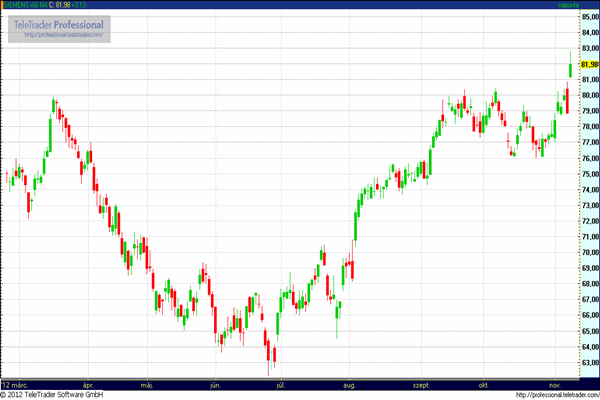The width and height of the screenshot is (600, 400).
Task: Click the 'jún.' month on time axis
Action: (x=215, y=383)
